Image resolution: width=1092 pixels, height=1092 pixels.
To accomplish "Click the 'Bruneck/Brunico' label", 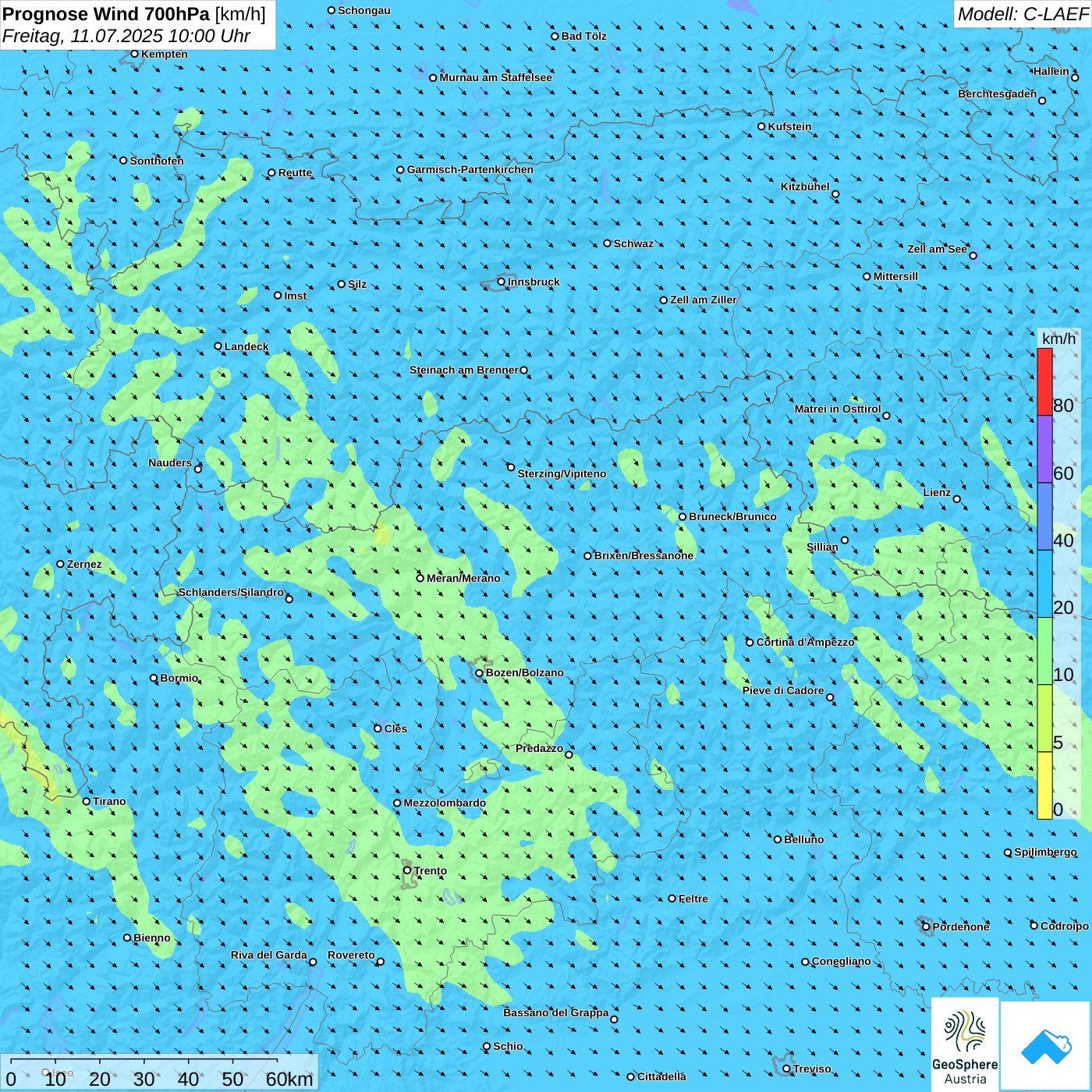I will point(732,516).
